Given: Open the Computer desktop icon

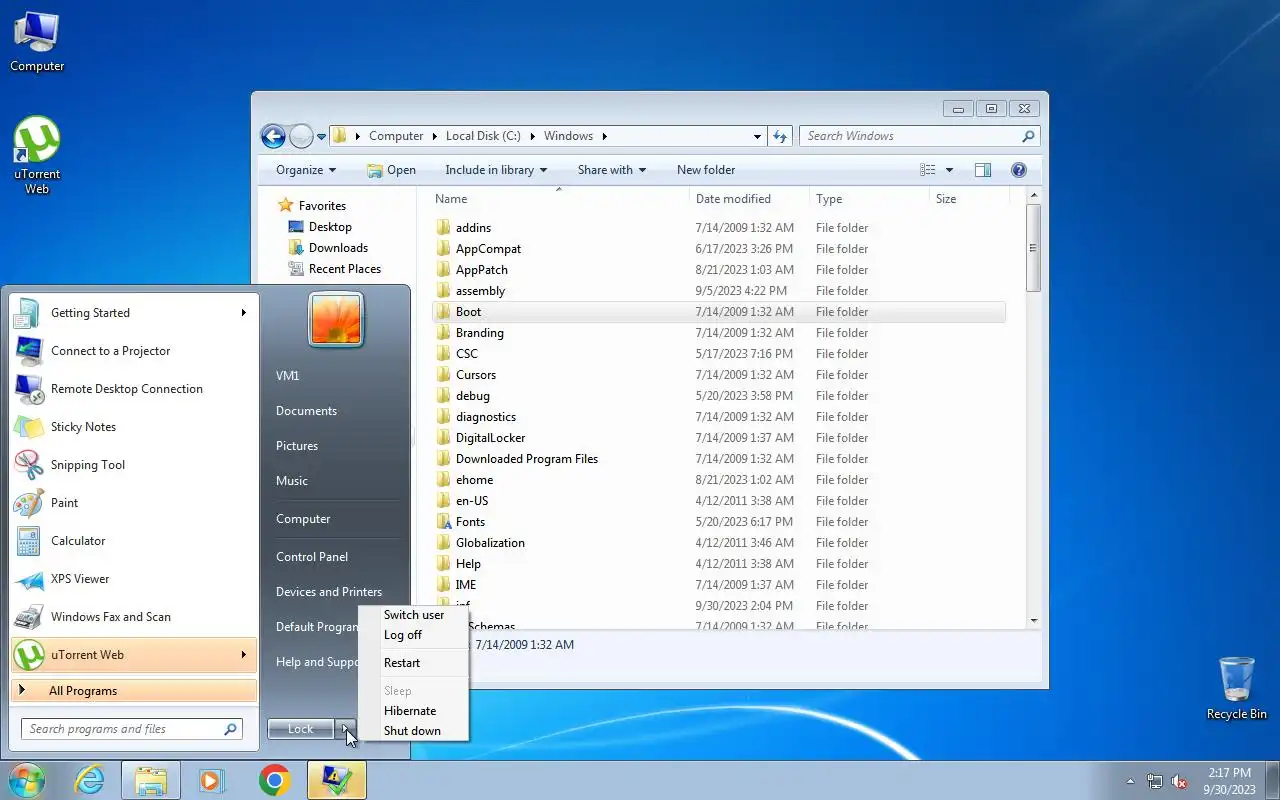Looking at the screenshot, I should [37, 42].
